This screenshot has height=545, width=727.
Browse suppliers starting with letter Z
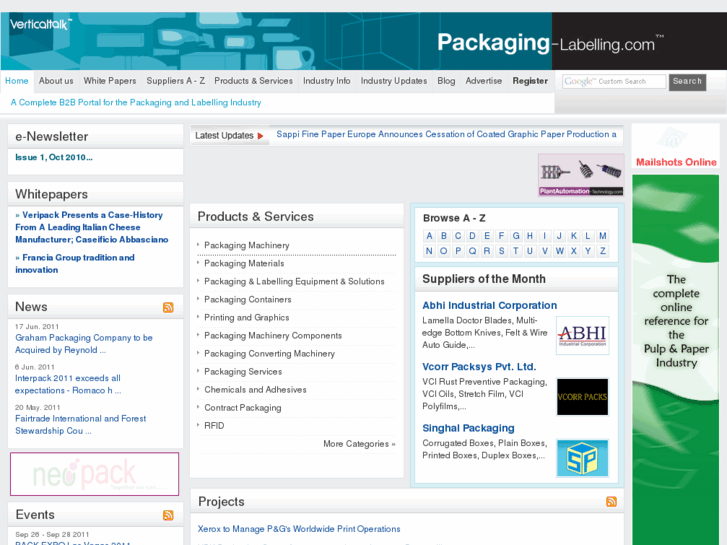coord(603,251)
